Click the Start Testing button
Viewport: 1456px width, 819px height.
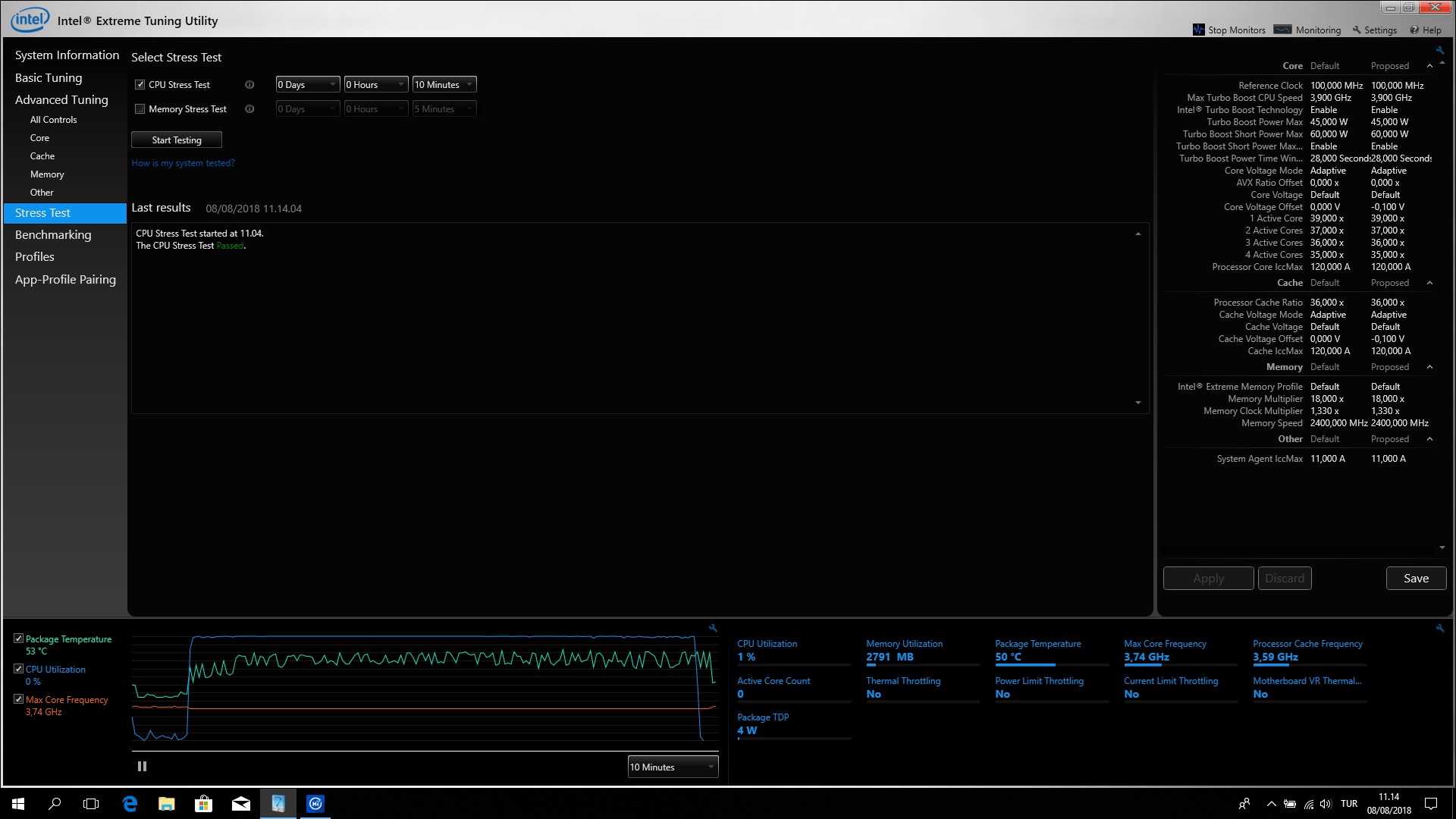177,140
